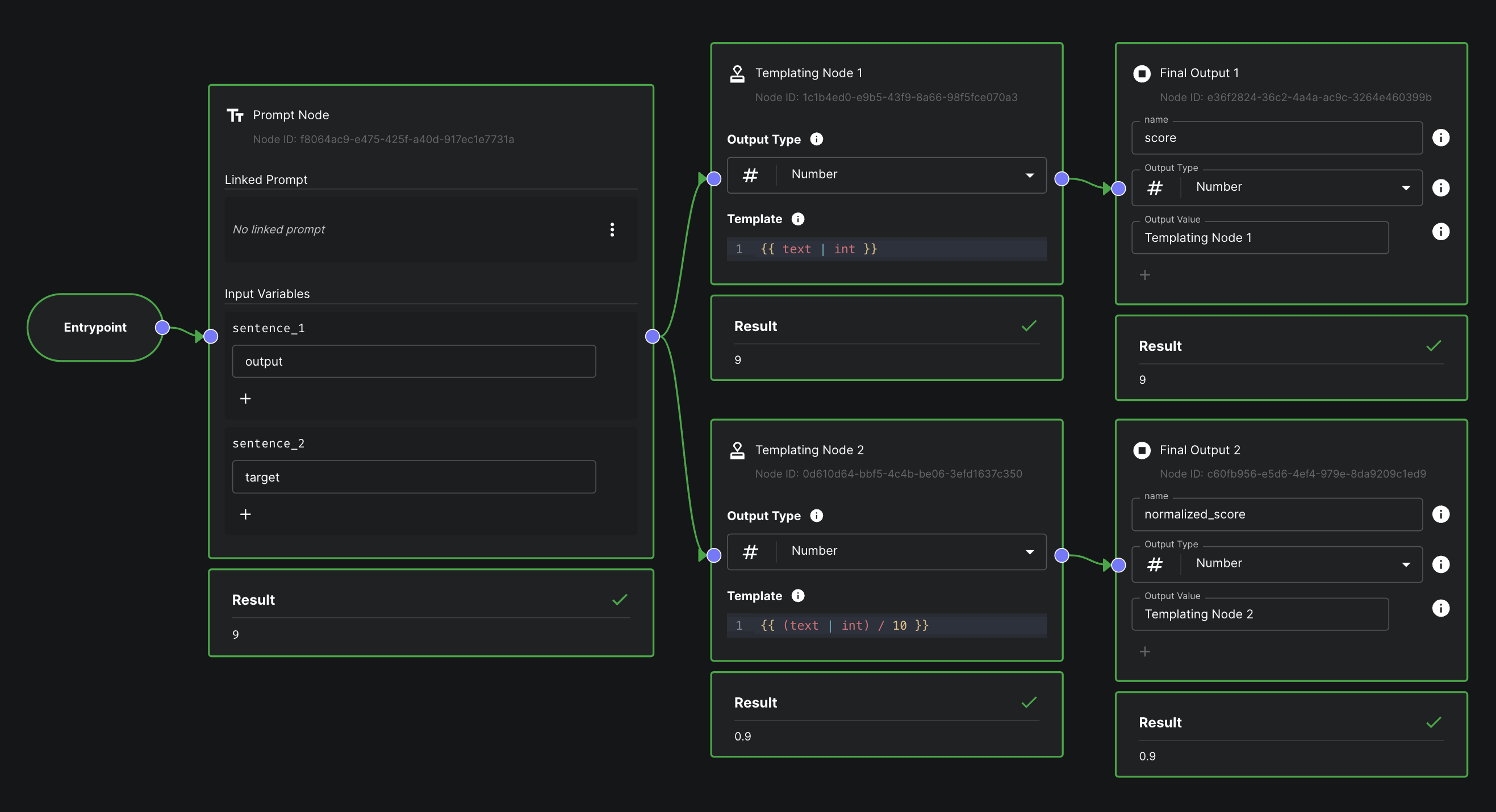Expand Final Output 1 Output Type dropdown
Screen dimensions: 1496x812
click(1276, 187)
